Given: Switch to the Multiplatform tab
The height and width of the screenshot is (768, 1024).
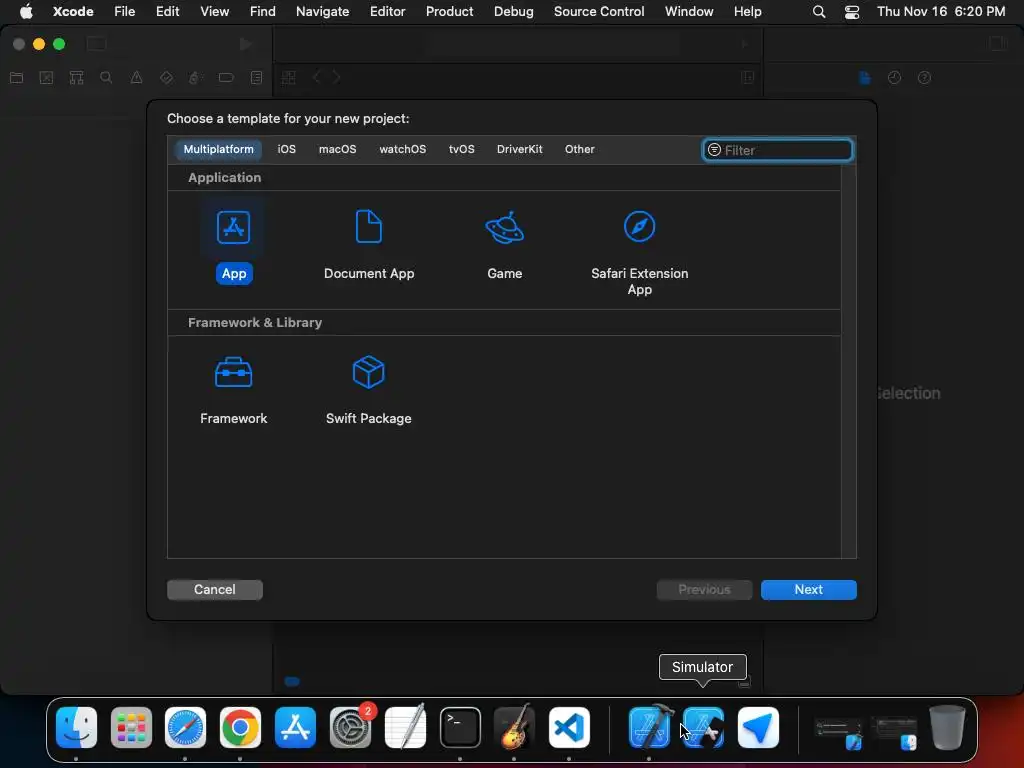Looking at the screenshot, I should click(218, 149).
